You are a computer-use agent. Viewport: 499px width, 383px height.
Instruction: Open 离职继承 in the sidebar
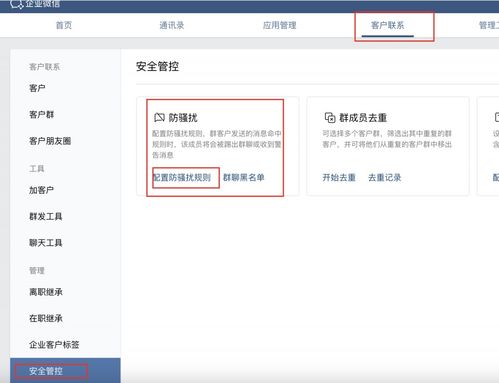tap(46, 292)
